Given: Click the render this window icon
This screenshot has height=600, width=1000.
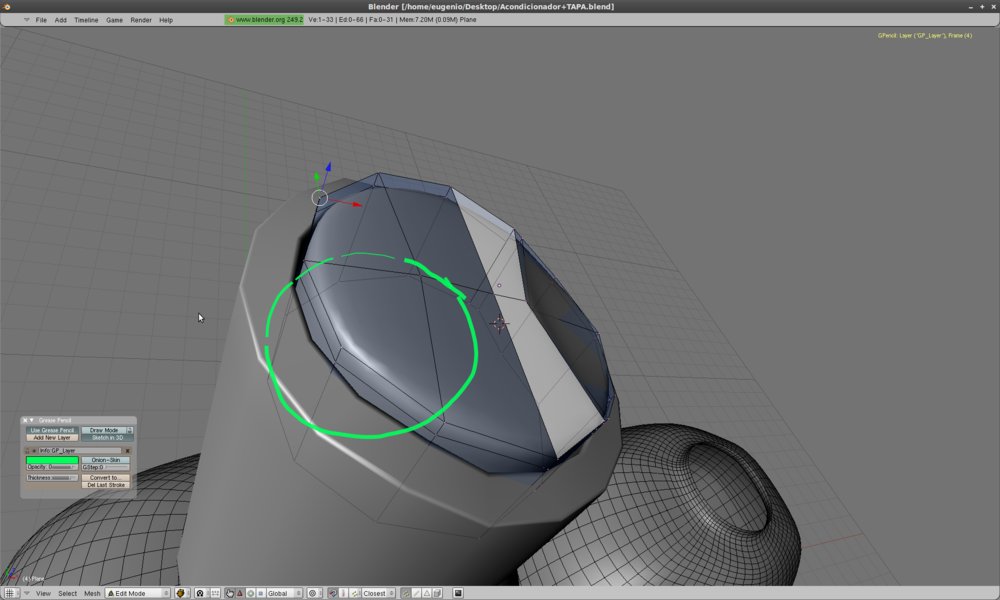Looking at the screenshot, I should tap(458, 593).
